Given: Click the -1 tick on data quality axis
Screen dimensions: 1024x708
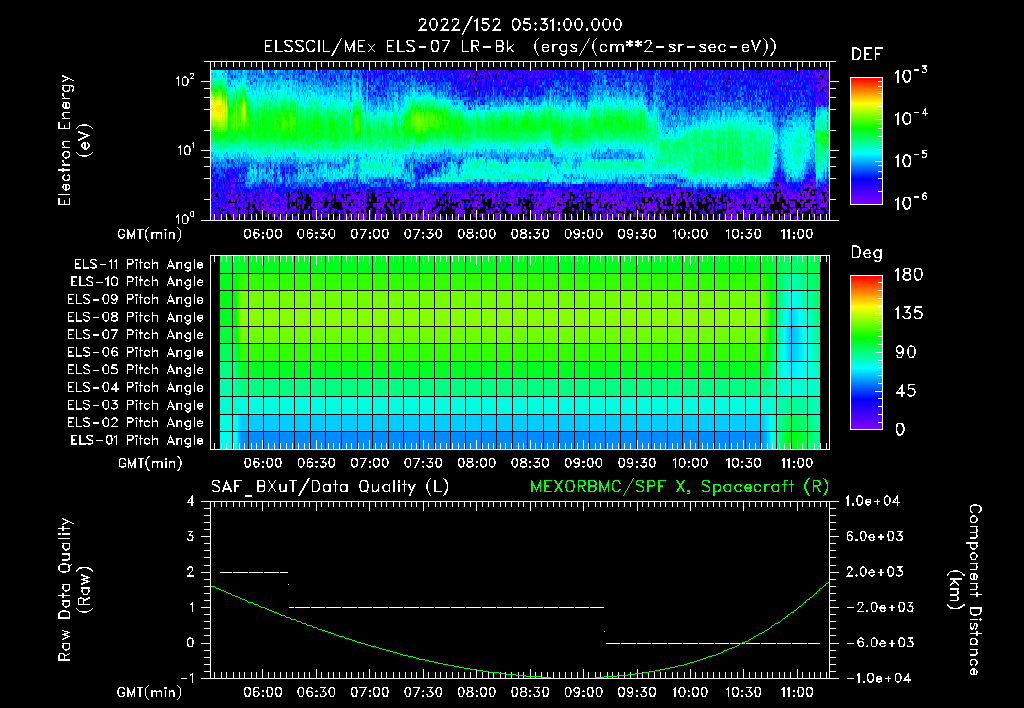Looking at the screenshot, I should click(187, 678).
